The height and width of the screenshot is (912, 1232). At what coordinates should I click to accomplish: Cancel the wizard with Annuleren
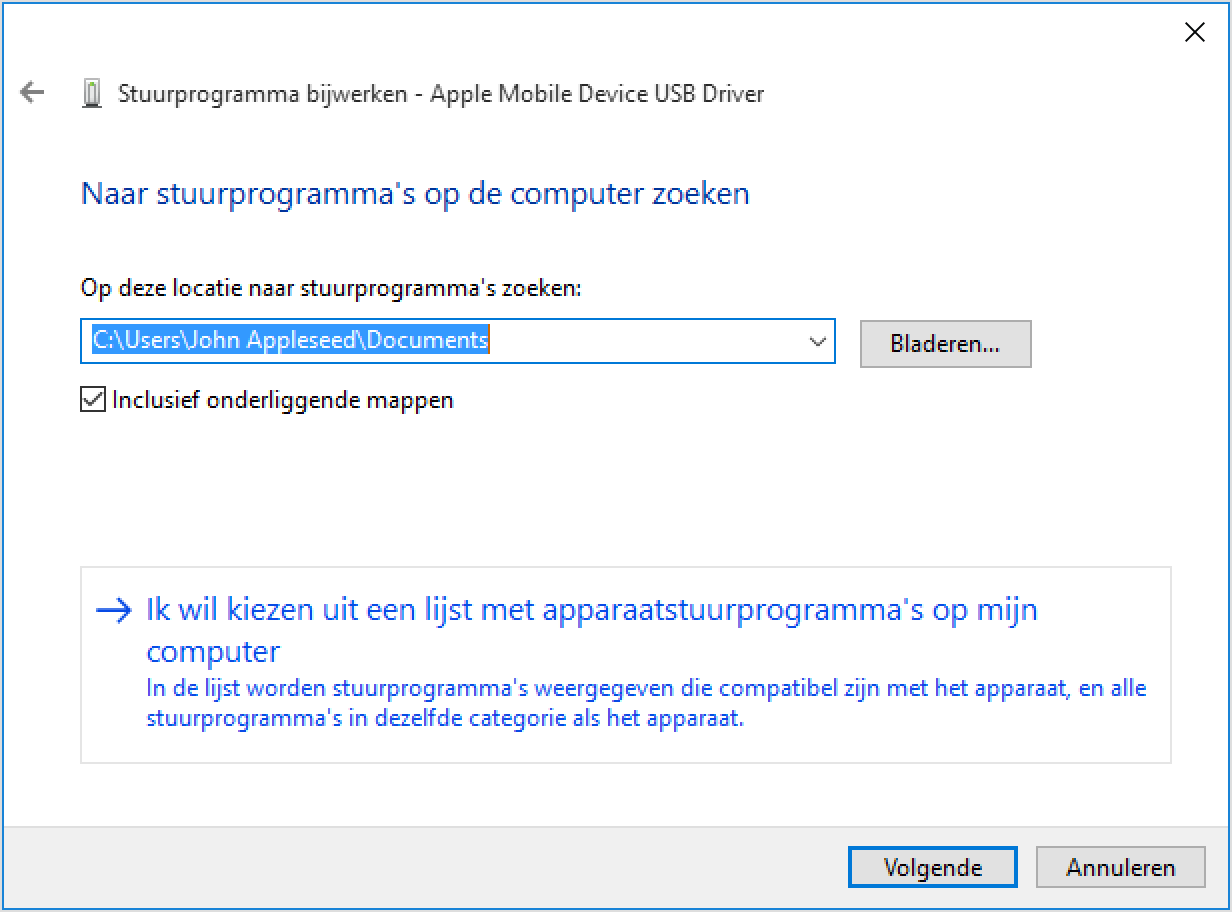tap(1120, 868)
